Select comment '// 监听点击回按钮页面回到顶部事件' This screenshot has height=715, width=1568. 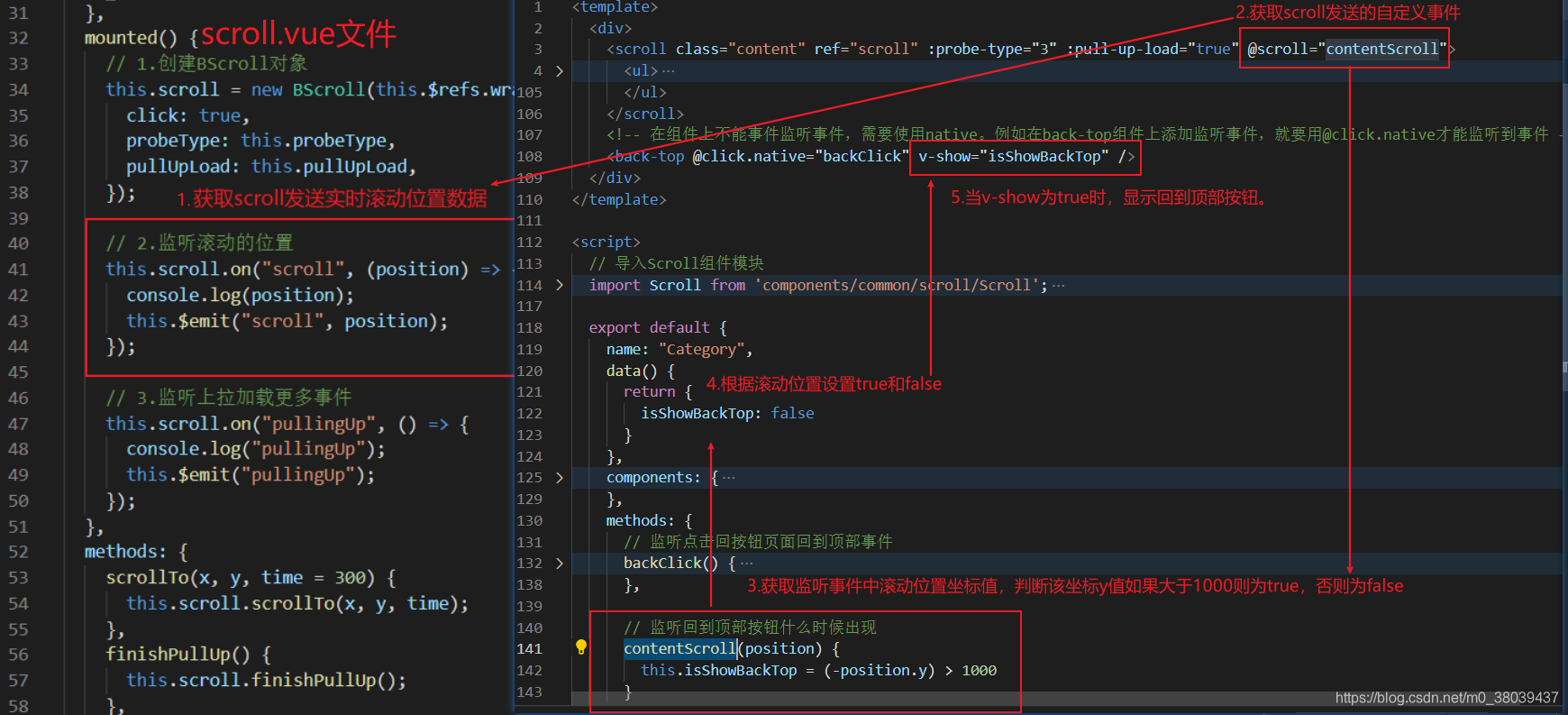coord(758,542)
